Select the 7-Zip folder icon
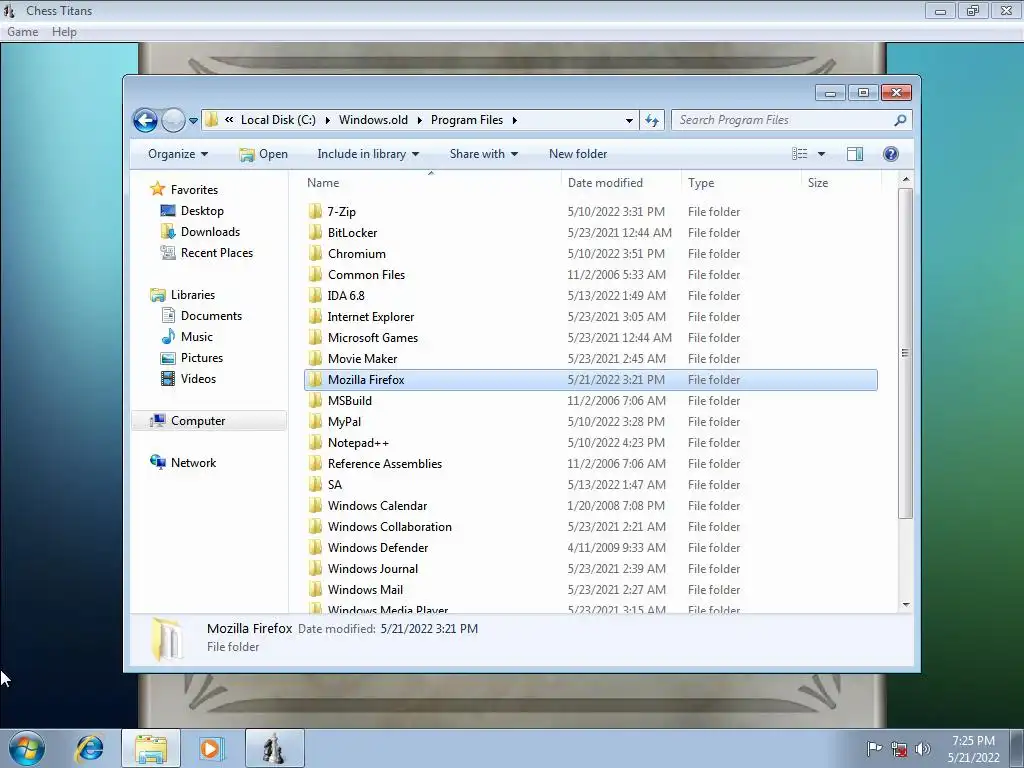The height and width of the screenshot is (768, 1024). pos(315,211)
